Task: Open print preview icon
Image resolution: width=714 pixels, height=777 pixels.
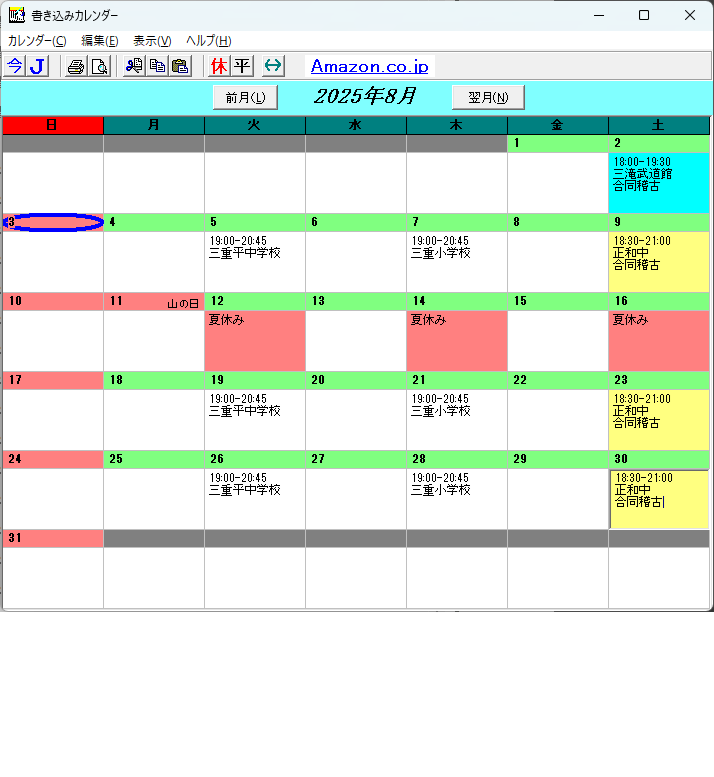Action: [99, 66]
